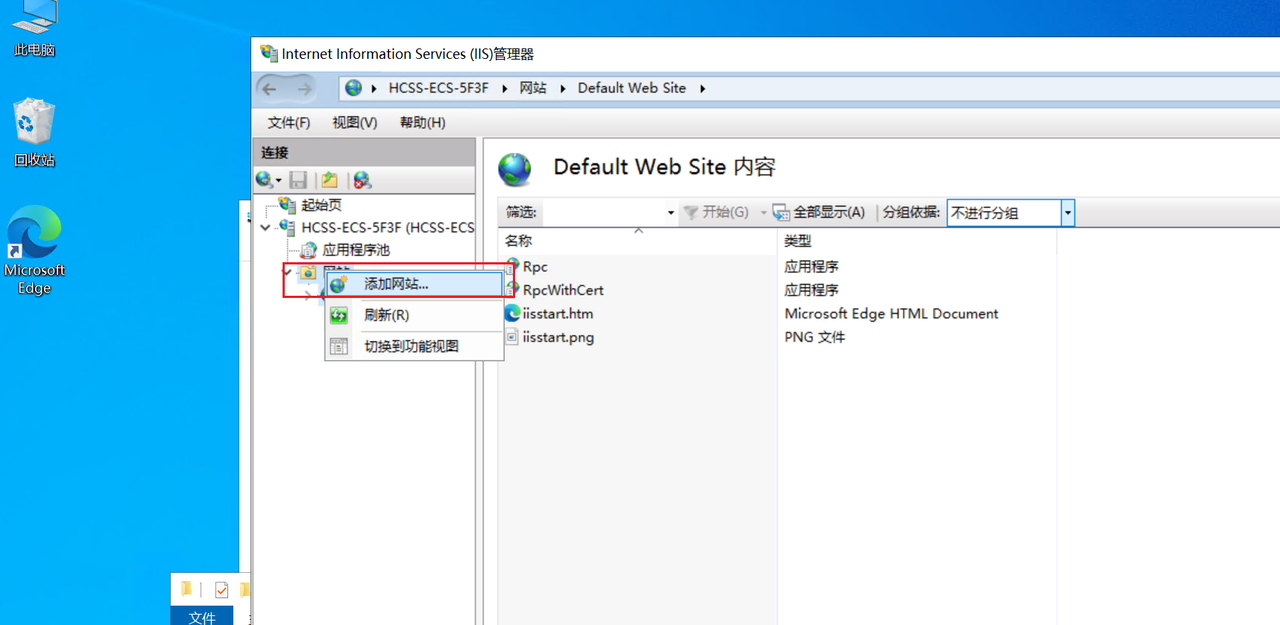
Task: Click the 网站 folder icon in tree
Action: (x=308, y=272)
